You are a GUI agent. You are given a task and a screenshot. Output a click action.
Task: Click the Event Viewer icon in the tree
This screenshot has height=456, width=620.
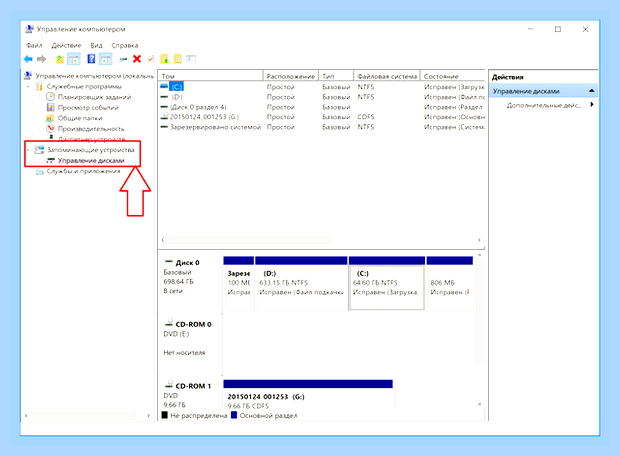(x=50, y=107)
